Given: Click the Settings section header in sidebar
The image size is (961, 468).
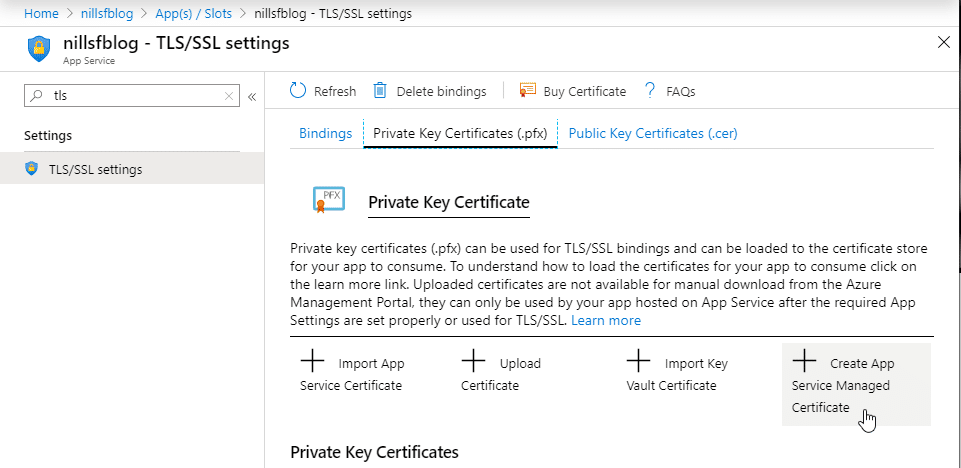Looking at the screenshot, I should [48, 135].
